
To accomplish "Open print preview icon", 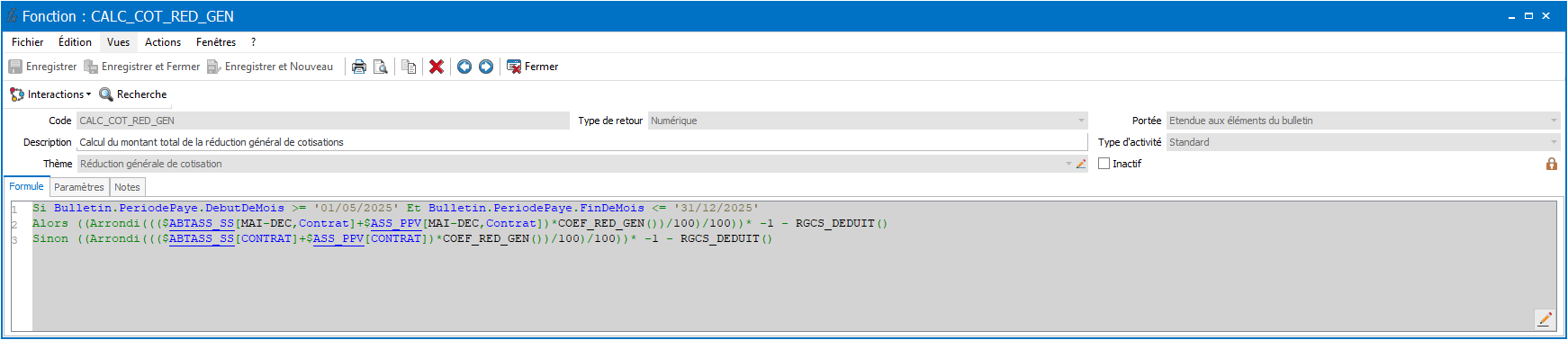I will (x=381, y=67).
